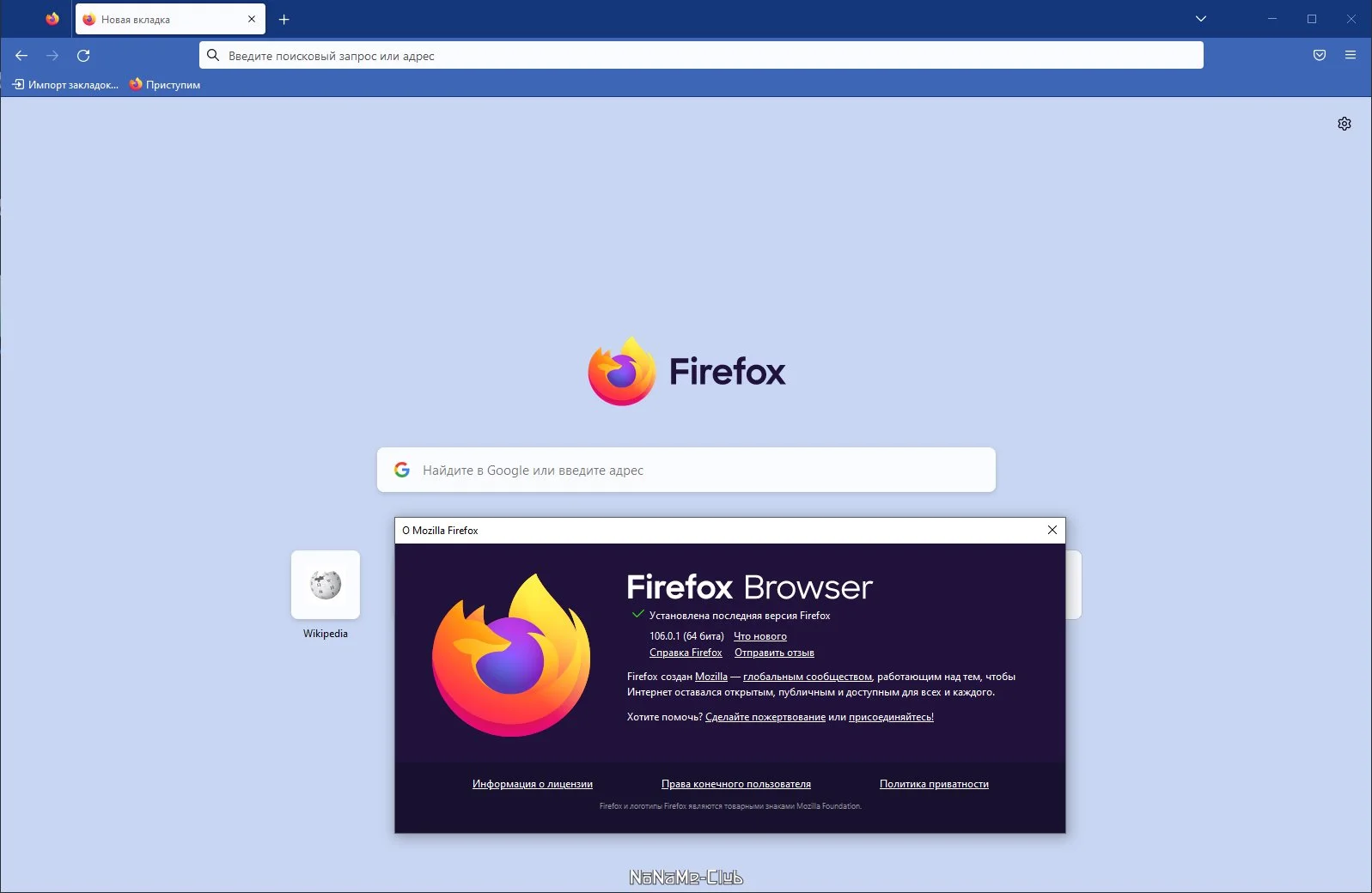1372x893 pixels.
Task: Open Импорт закладок bookmark item
Action: coord(65,84)
